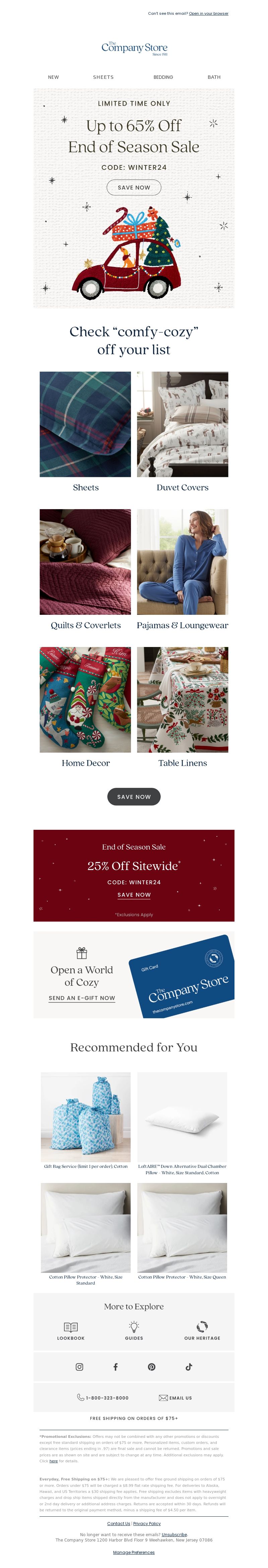268x1568 pixels.
Task: Click the Guides lightbulb icon
Action: 134,1327
